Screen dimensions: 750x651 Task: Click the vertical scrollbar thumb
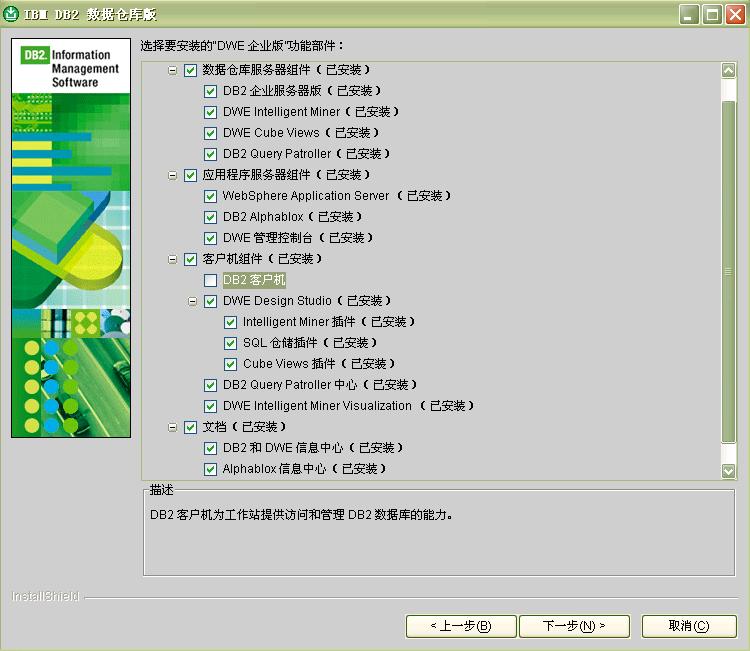(x=728, y=272)
